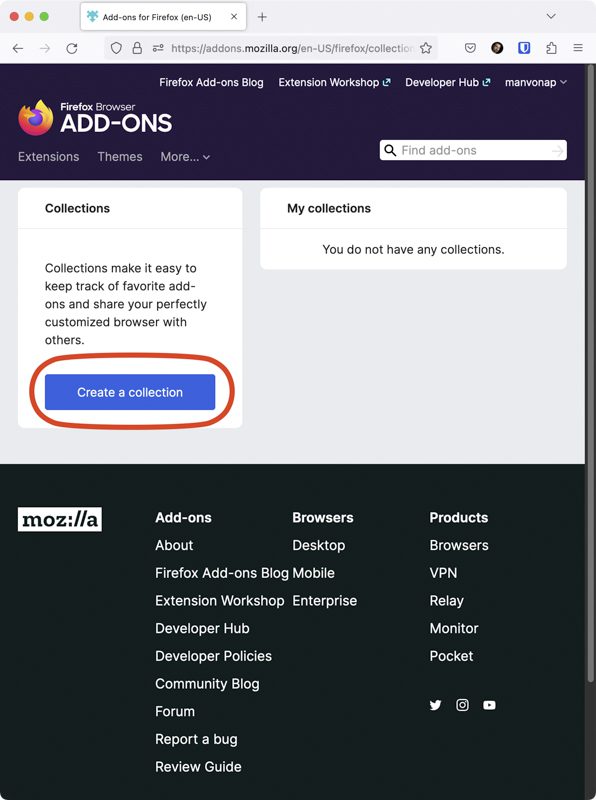
Task: Click the Create a collection button
Action: pos(130,392)
